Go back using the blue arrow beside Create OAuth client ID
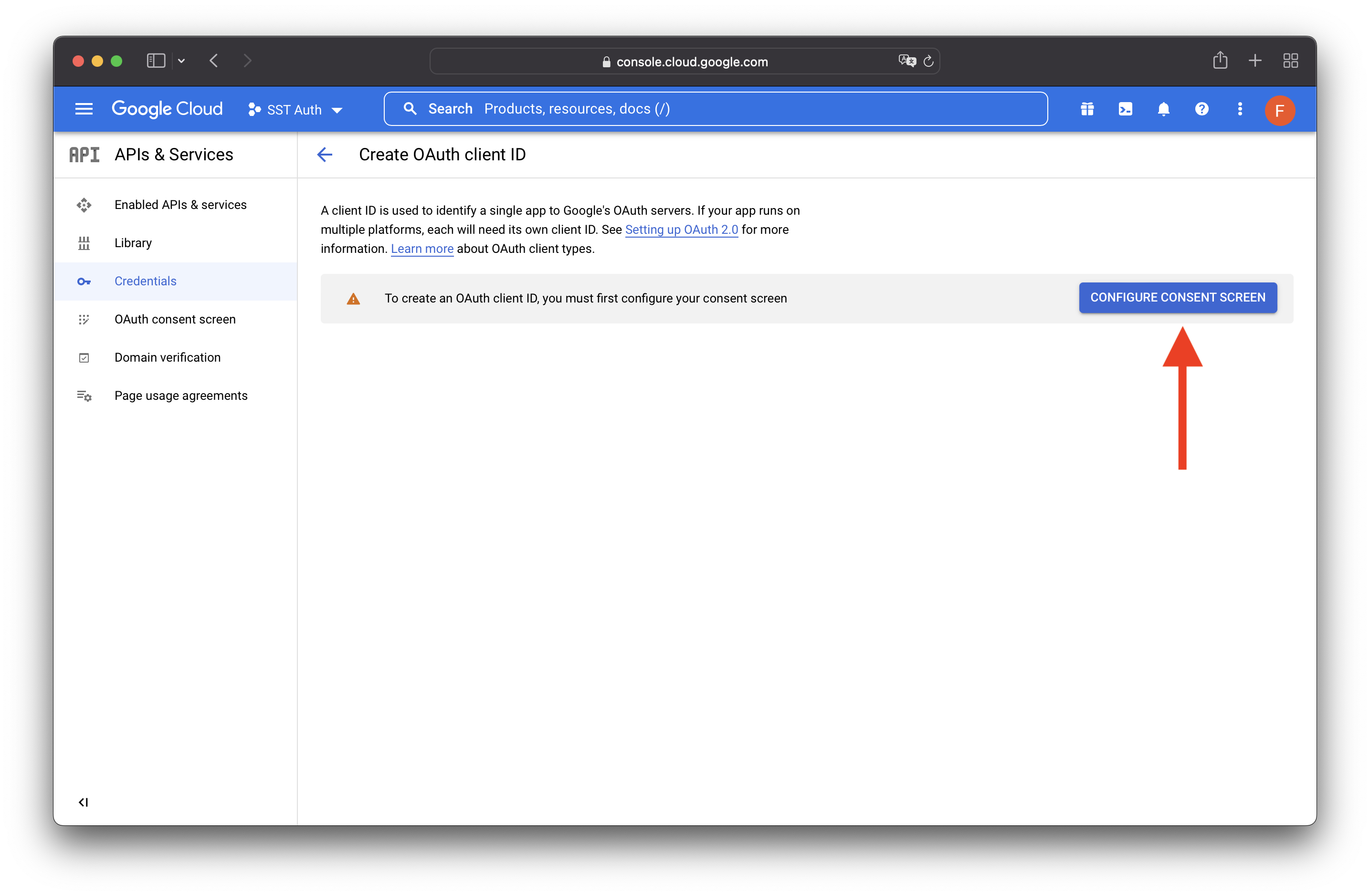Screen dimensions: 1370x896 tap(325, 154)
